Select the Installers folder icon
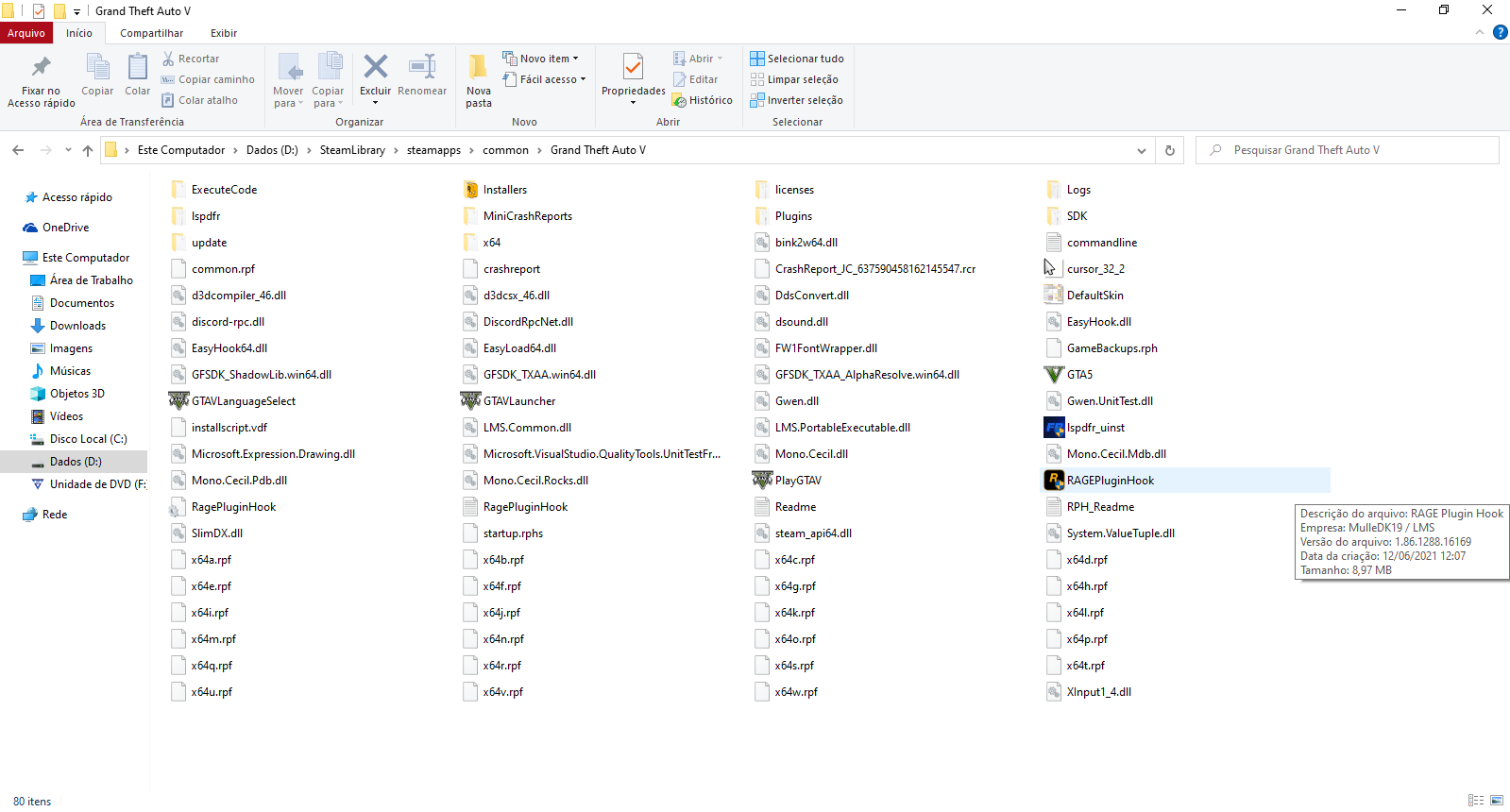Image resolution: width=1510 pixels, height=812 pixels. (470, 189)
